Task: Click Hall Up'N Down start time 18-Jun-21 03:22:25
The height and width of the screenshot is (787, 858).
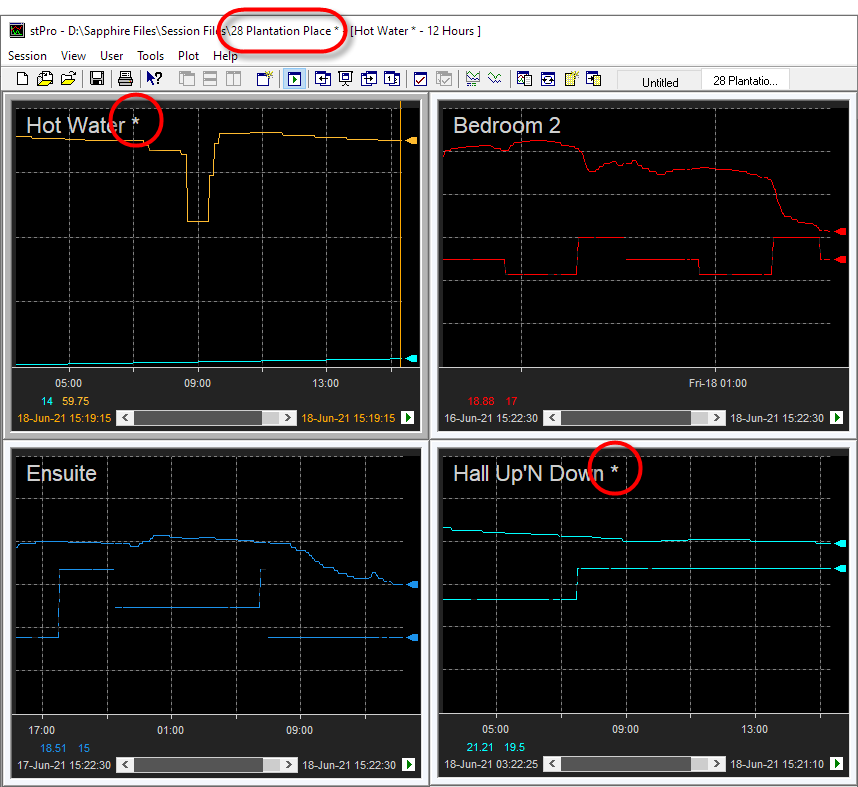Action: (x=491, y=764)
